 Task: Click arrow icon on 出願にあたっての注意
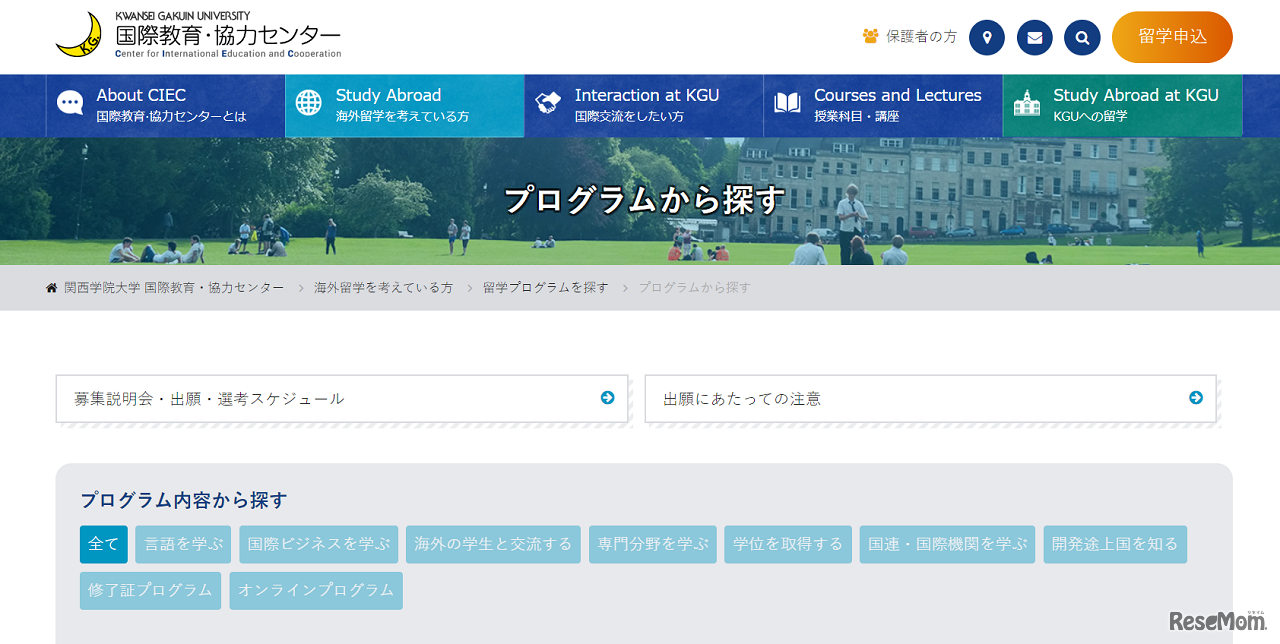coord(1195,398)
